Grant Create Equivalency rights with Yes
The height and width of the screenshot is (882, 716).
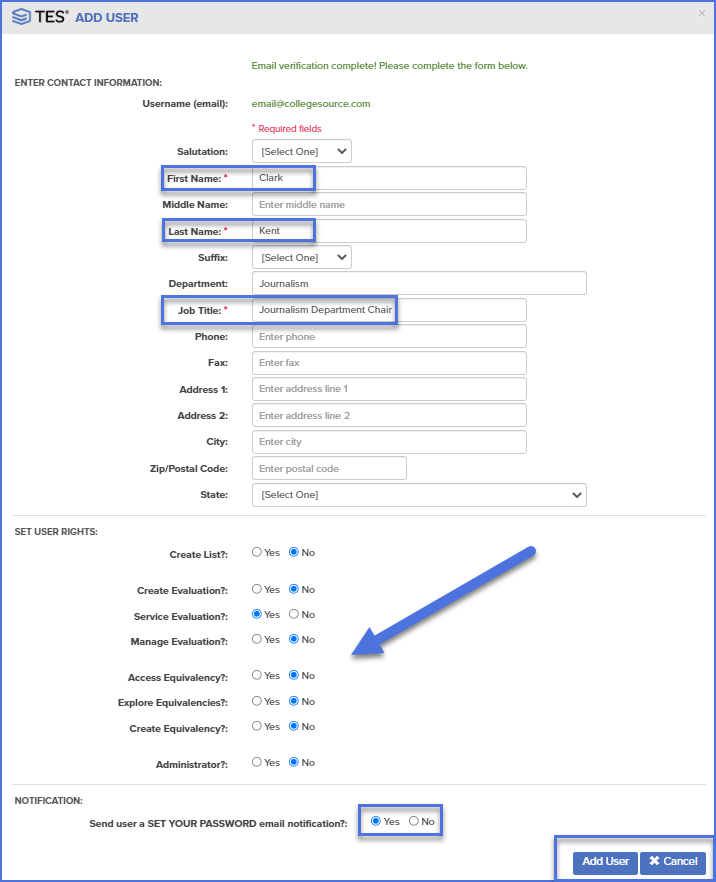(257, 726)
